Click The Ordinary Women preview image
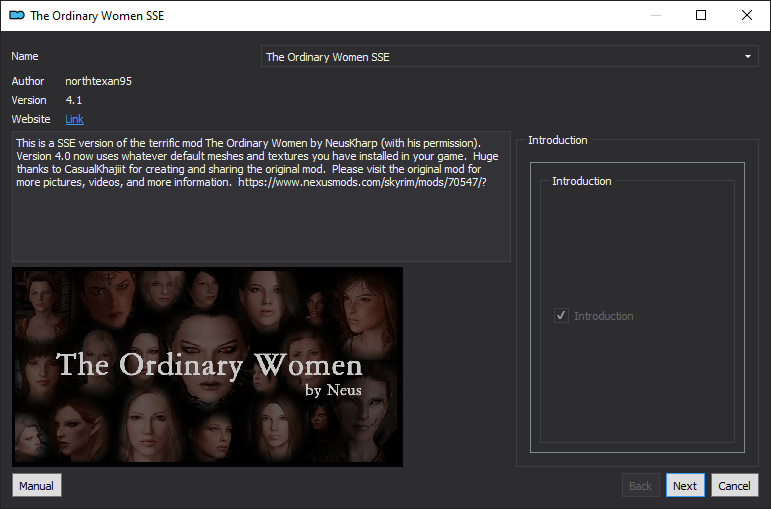 pos(208,367)
